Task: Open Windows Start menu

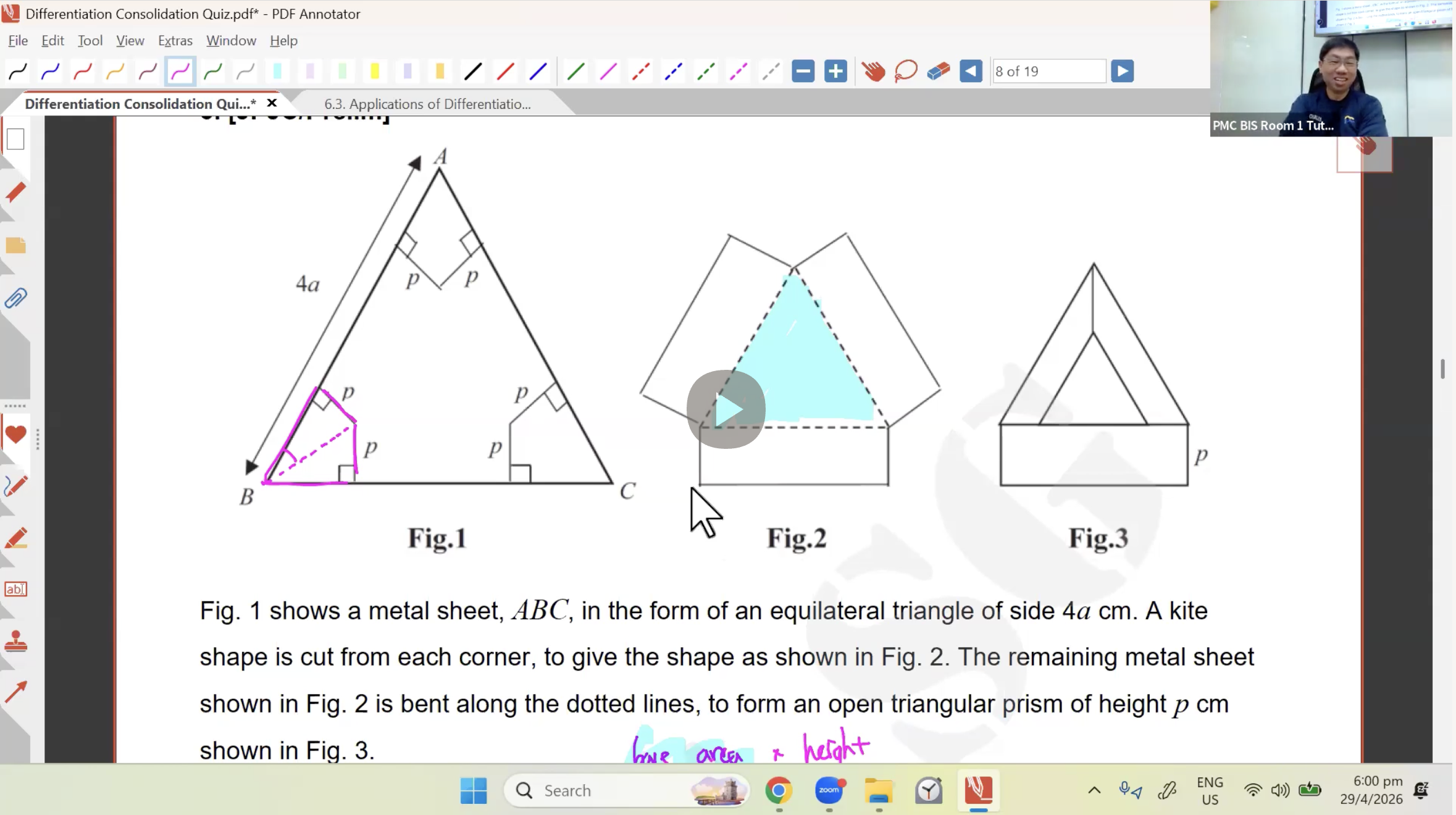Action: [x=474, y=790]
